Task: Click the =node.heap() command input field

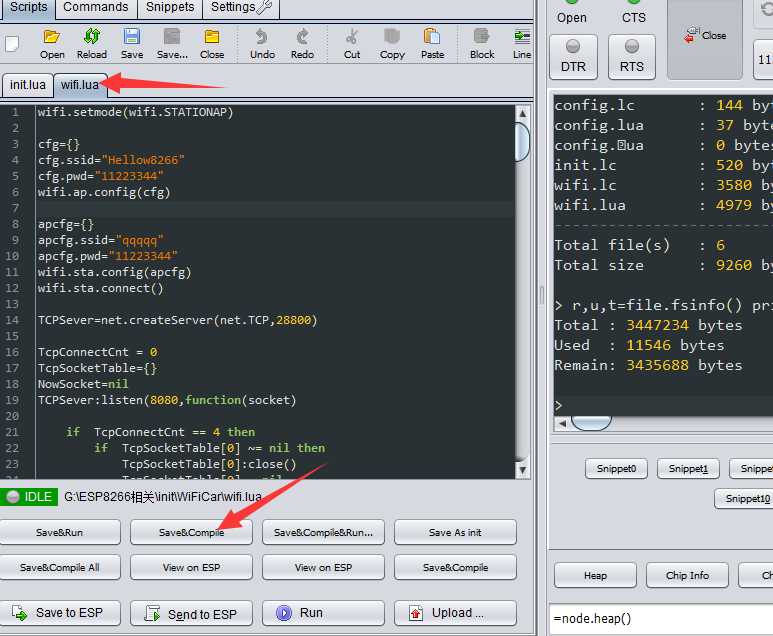Action: pos(661,619)
